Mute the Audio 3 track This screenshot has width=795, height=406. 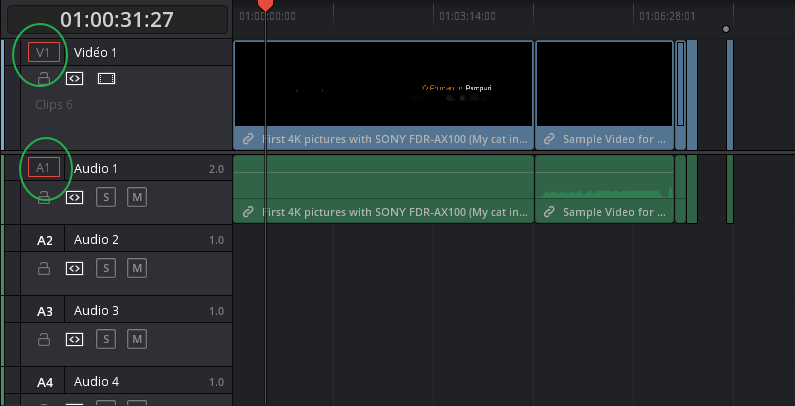[137, 339]
